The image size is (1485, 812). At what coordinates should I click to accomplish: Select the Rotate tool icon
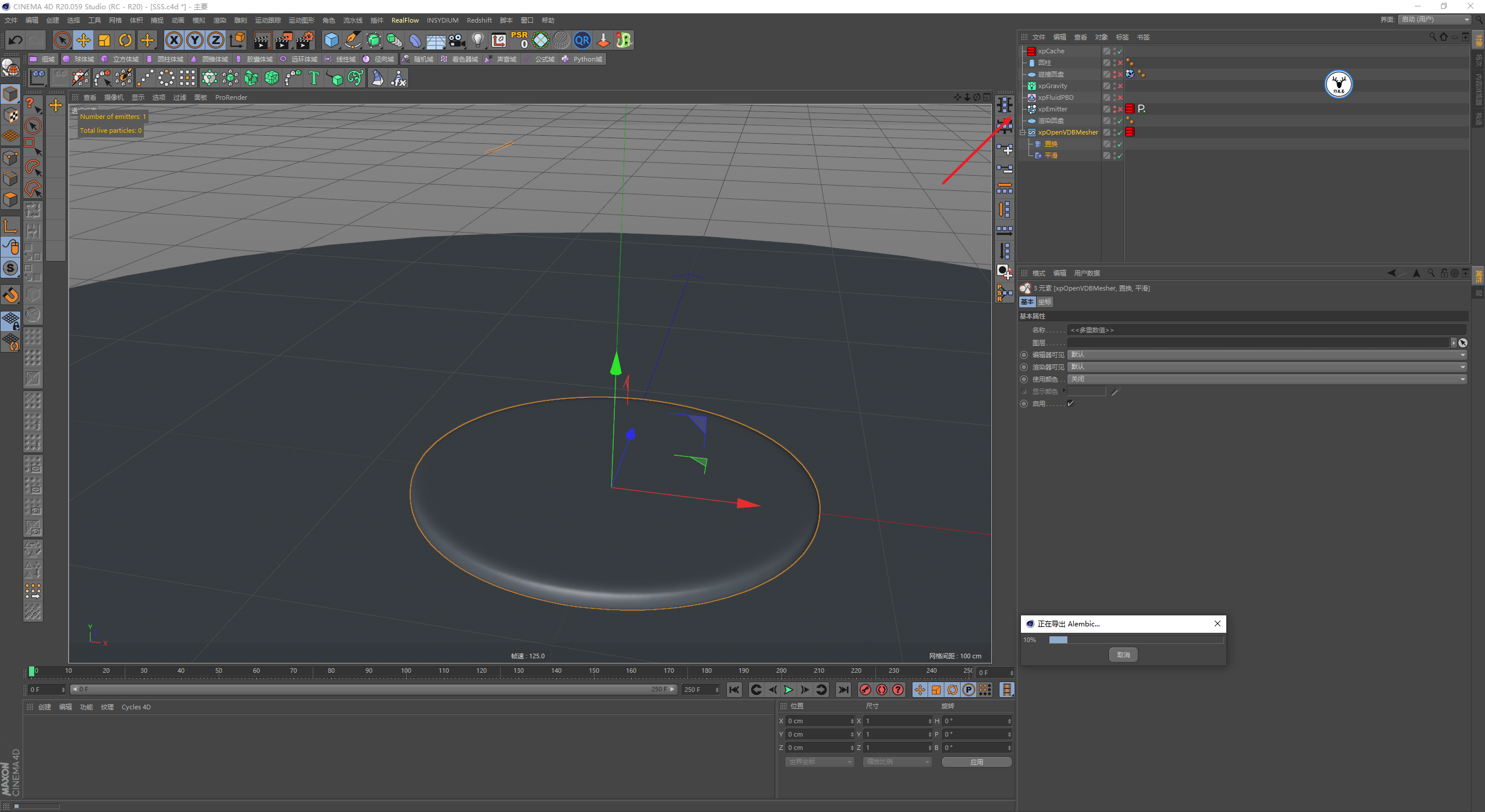[125, 40]
